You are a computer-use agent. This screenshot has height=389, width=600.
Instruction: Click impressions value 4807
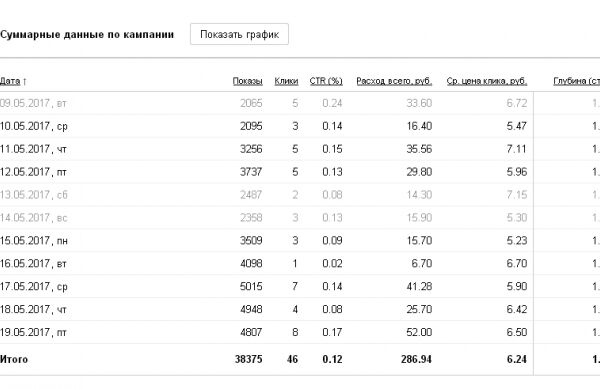click(x=251, y=332)
